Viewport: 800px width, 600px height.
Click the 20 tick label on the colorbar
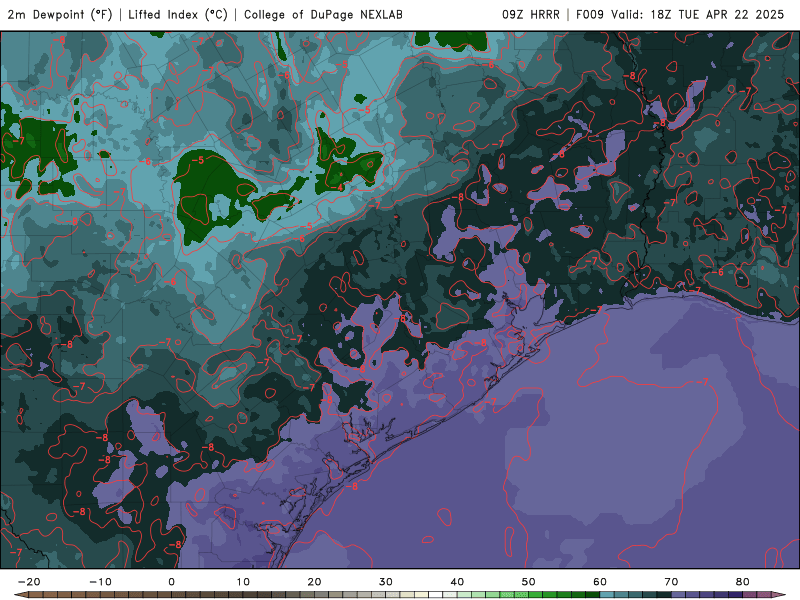[314, 582]
